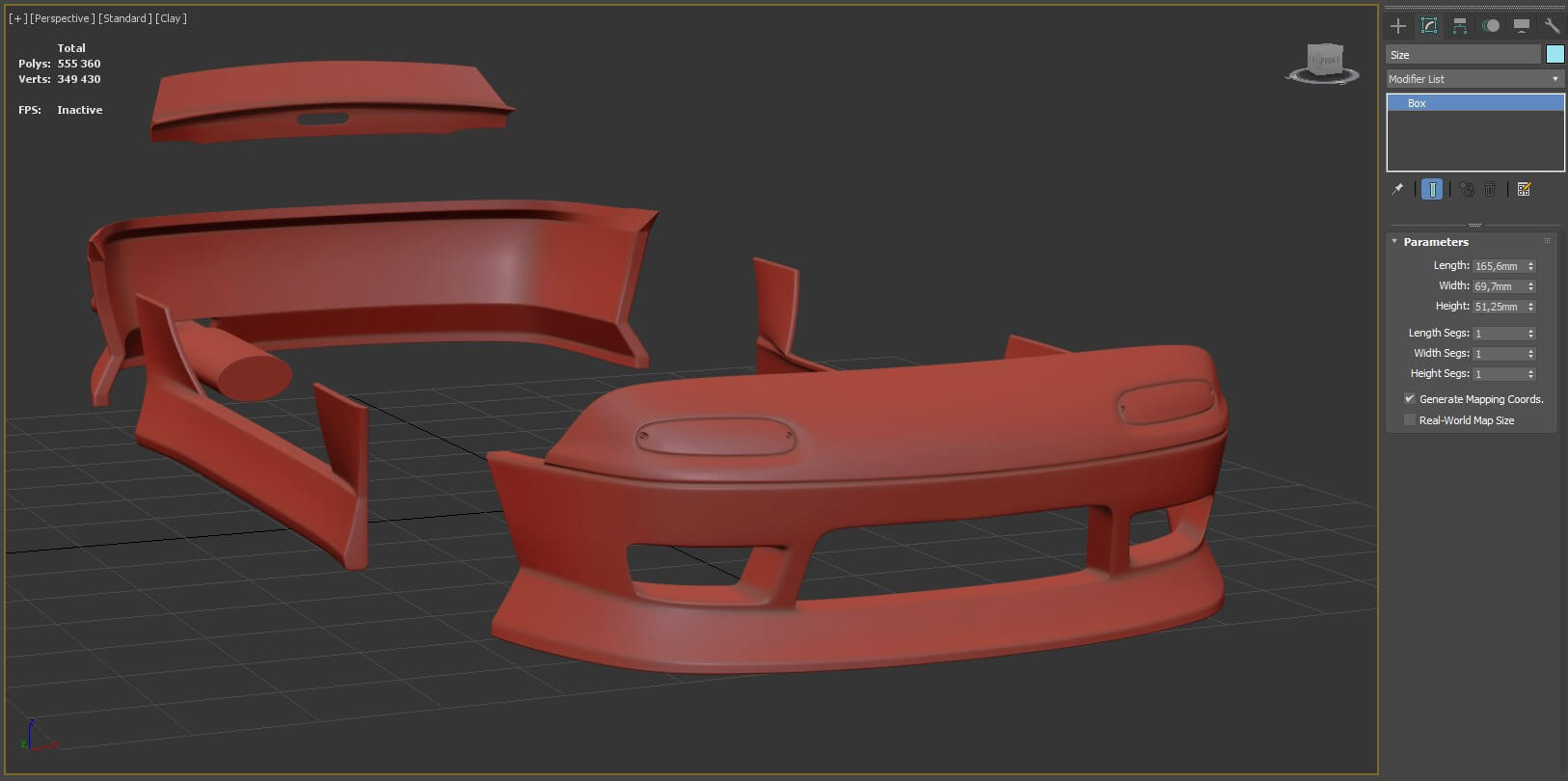This screenshot has width=1568, height=781.
Task: Click Make Unique icon
Action: [1467, 189]
